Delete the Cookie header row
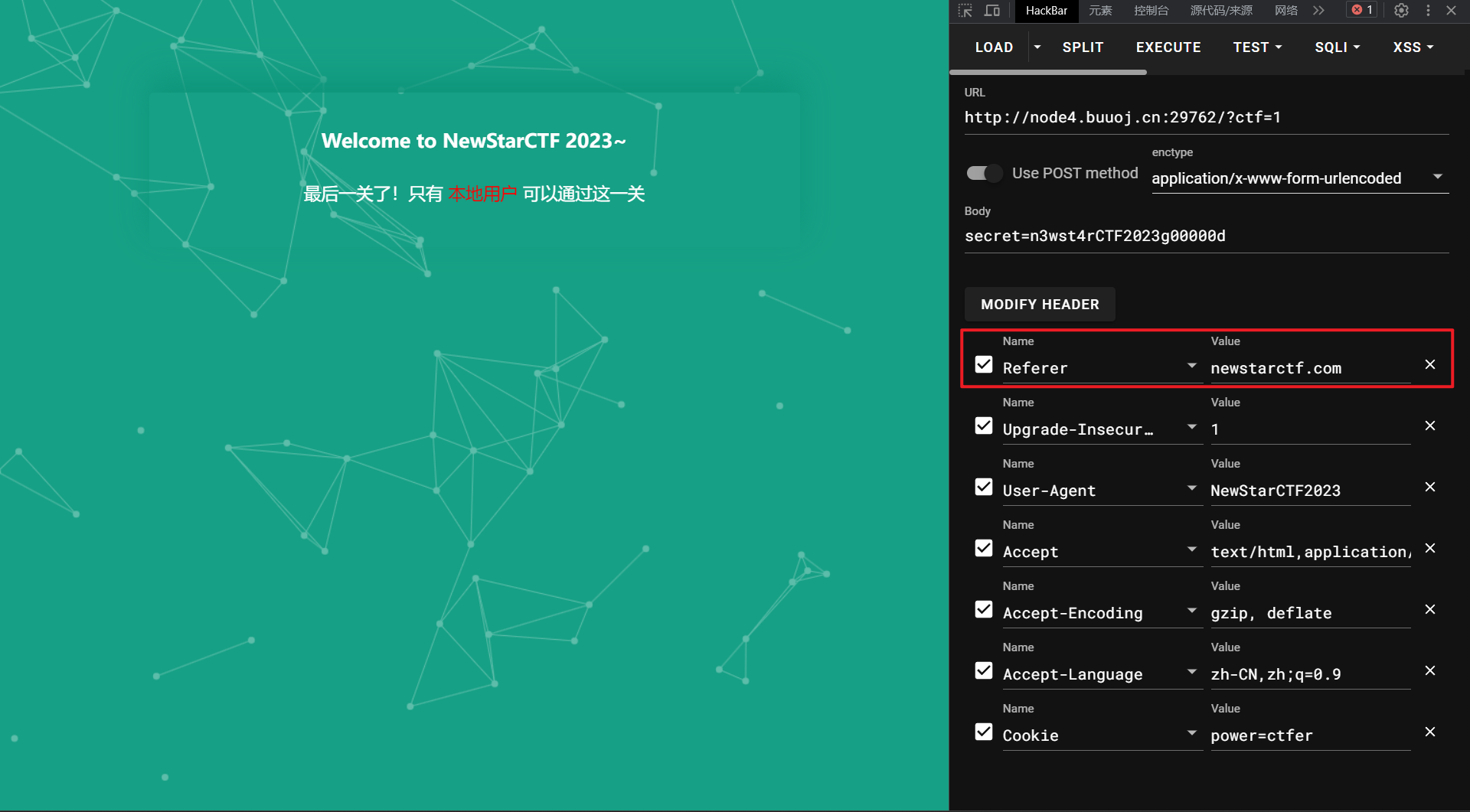 coord(1429,732)
